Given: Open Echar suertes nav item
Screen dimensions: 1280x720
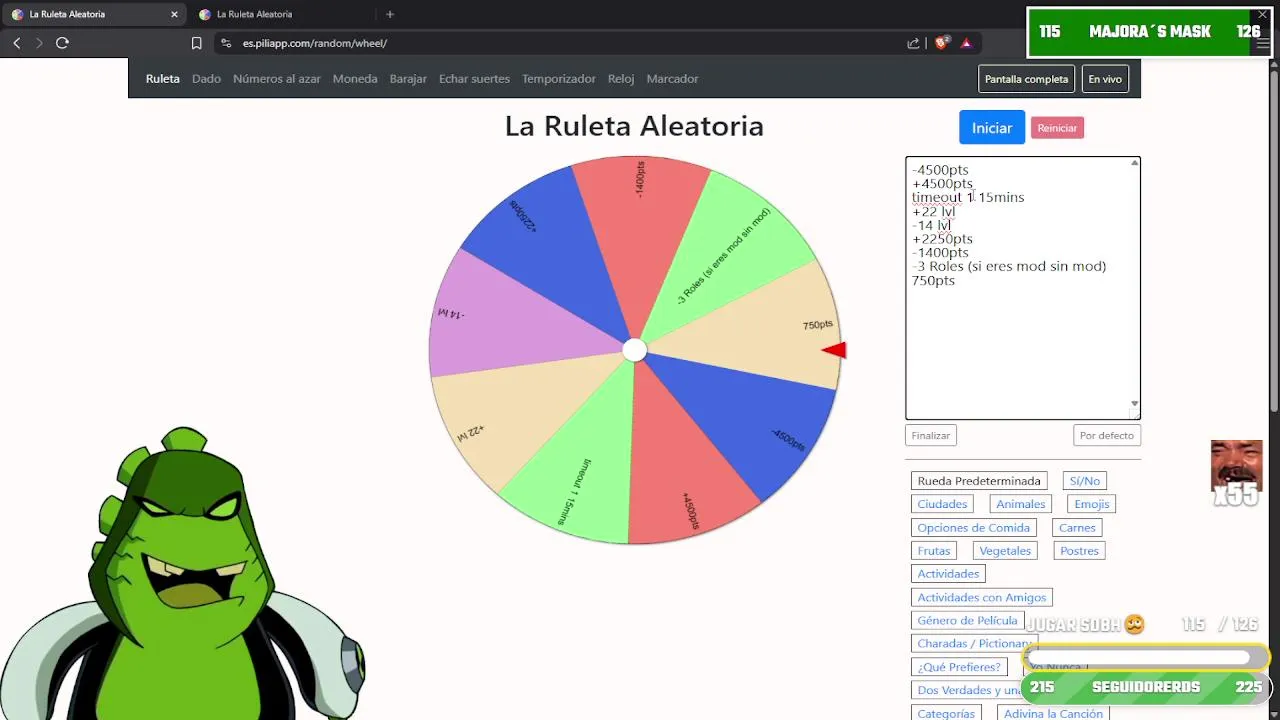Looking at the screenshot, I should pyautogui.click(x=474, y=78).
